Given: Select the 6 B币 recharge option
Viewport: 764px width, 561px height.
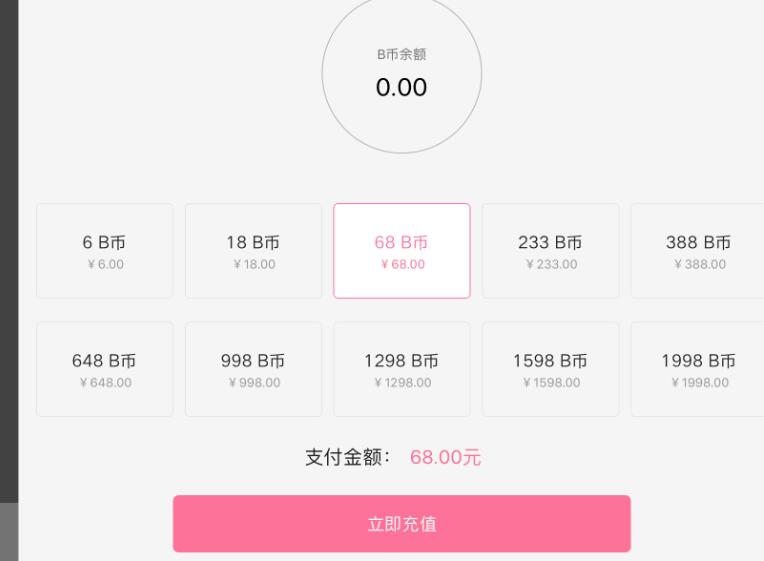Looking at the screenshot, I should (x=104, y=251).
